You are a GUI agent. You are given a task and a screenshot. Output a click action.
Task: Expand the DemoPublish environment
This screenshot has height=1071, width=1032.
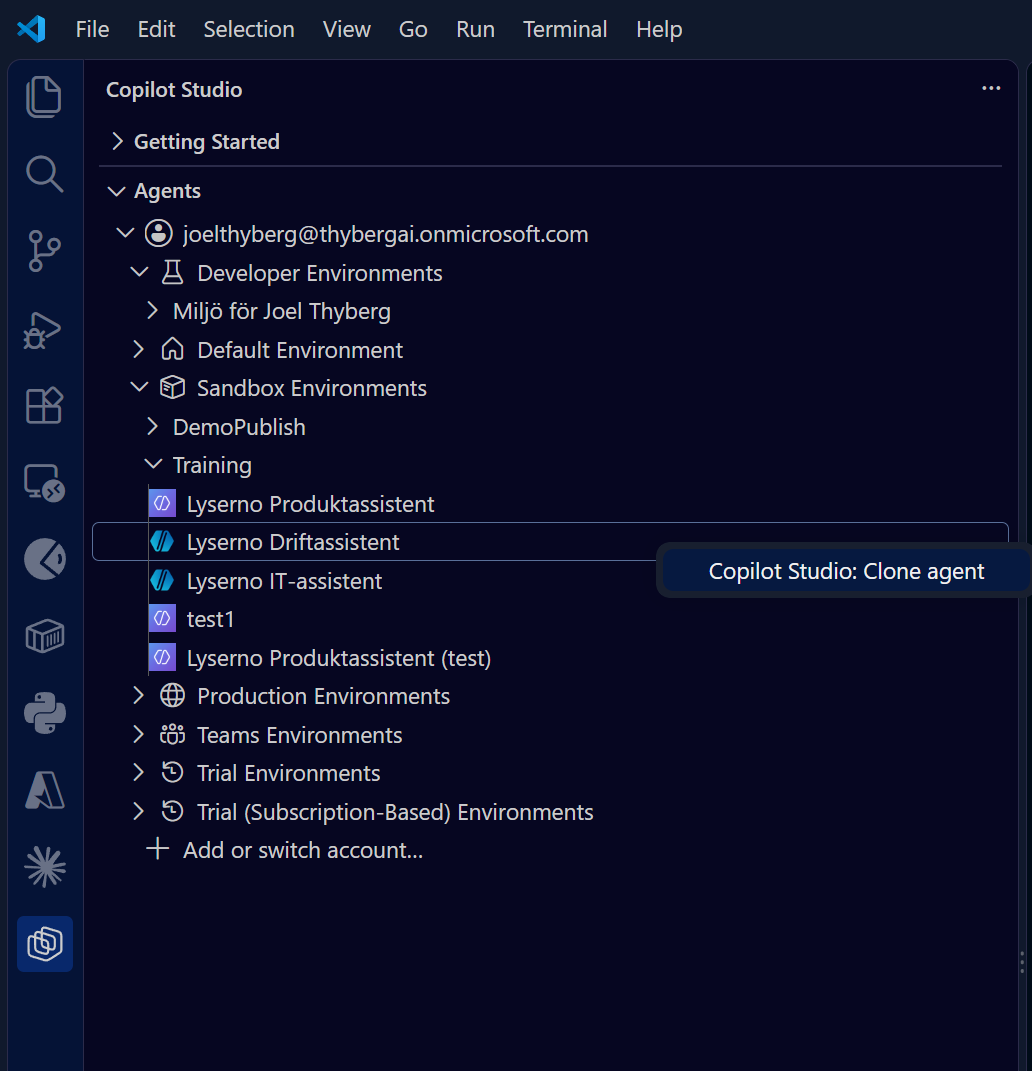(x=153, y=426)
